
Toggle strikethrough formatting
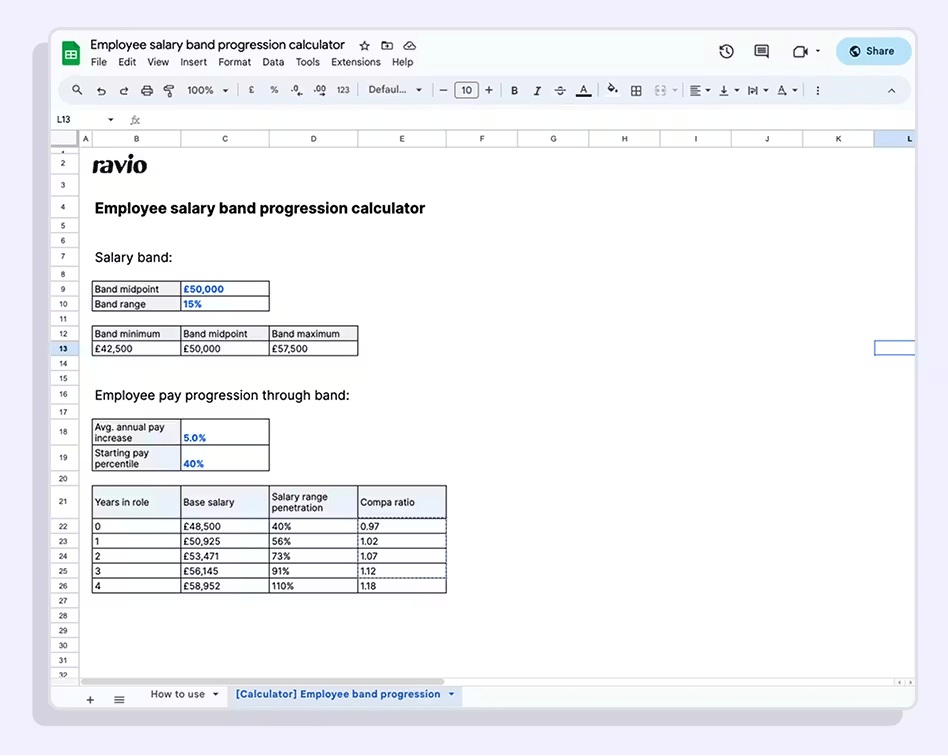(x=560, y=90)
